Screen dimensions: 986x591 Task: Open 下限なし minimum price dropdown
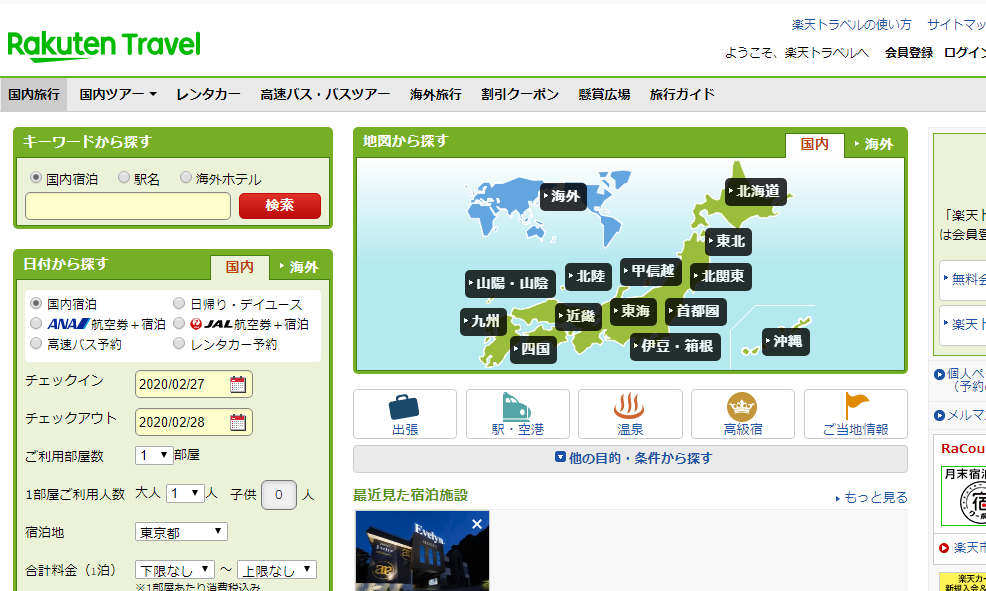(175, 570)
